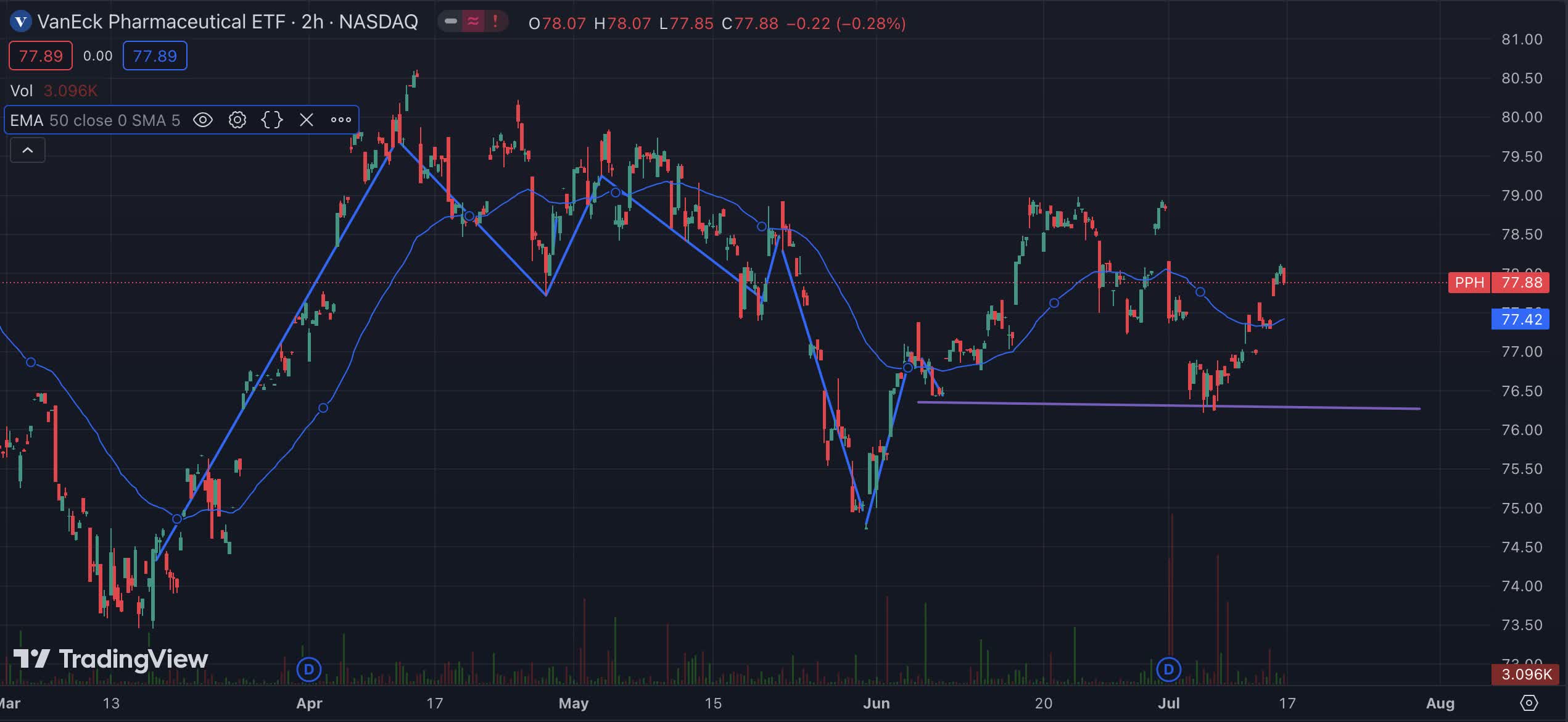The image size is (1568, 722).
Task: Click the TradingView logo
Action: click(x=111, y=659)
